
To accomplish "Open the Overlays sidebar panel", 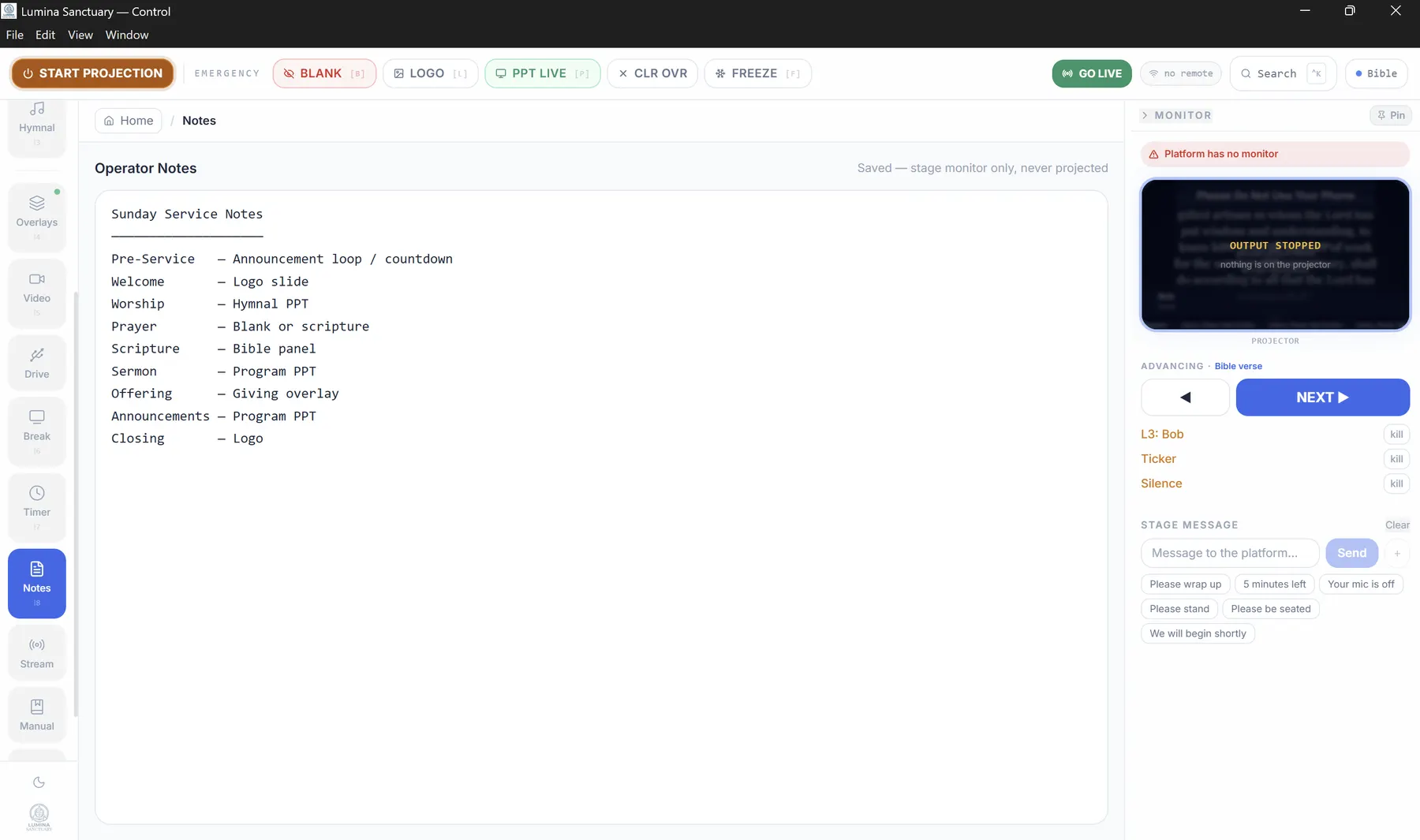I will 37,217.
